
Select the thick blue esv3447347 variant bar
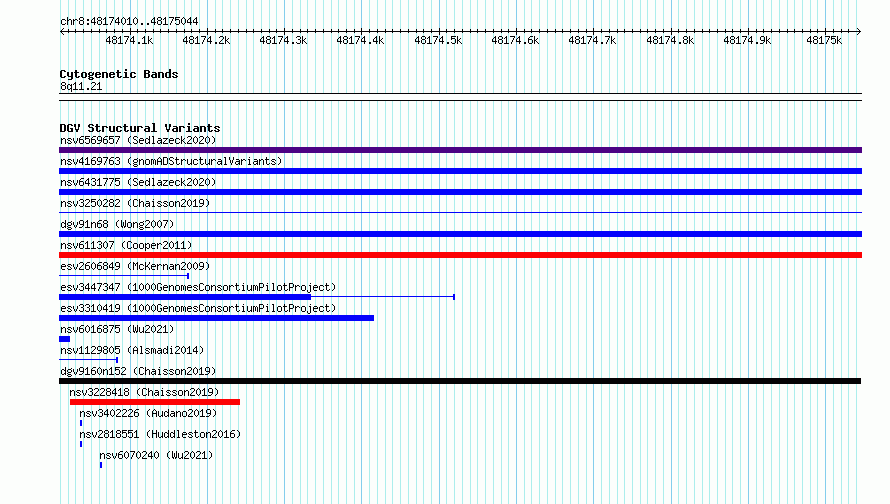coord(185,297)
